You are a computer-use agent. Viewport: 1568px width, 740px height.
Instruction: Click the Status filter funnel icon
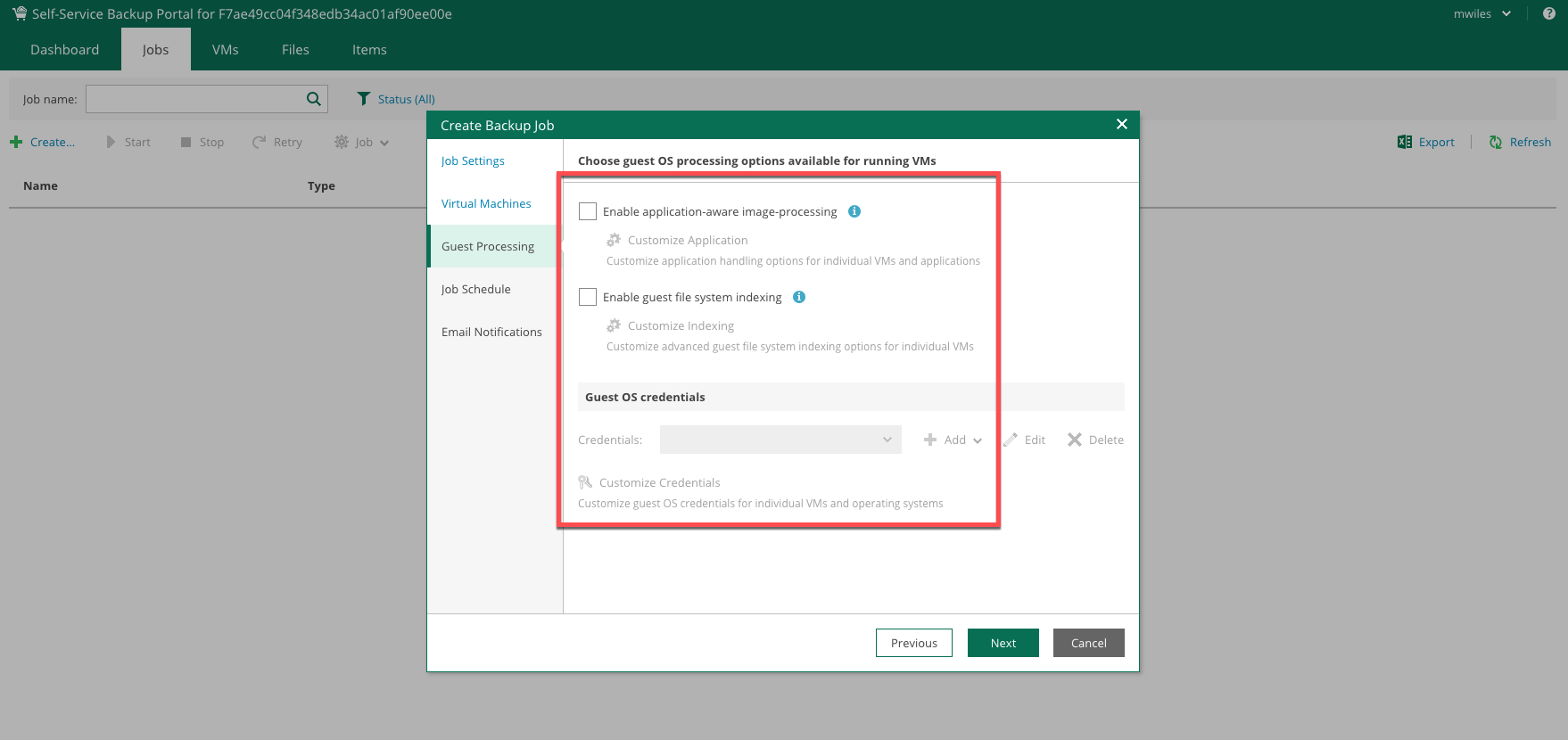tap(363, 99)
